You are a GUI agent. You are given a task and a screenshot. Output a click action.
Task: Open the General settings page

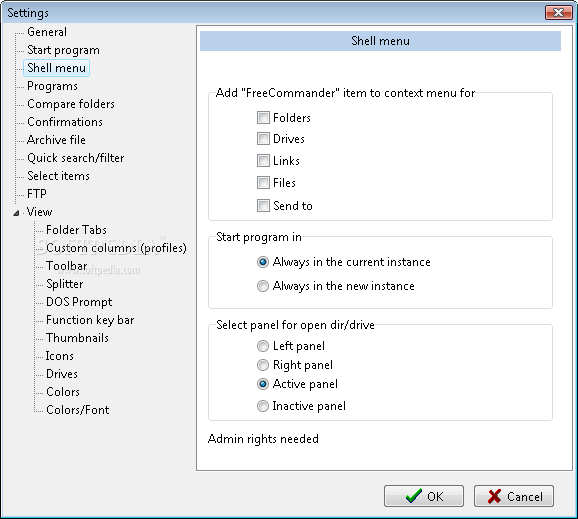(x=47, y=32)
